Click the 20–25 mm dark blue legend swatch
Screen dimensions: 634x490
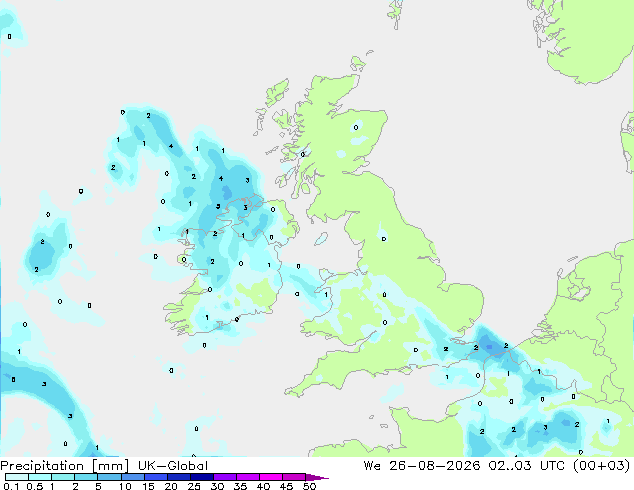point(178,477)
